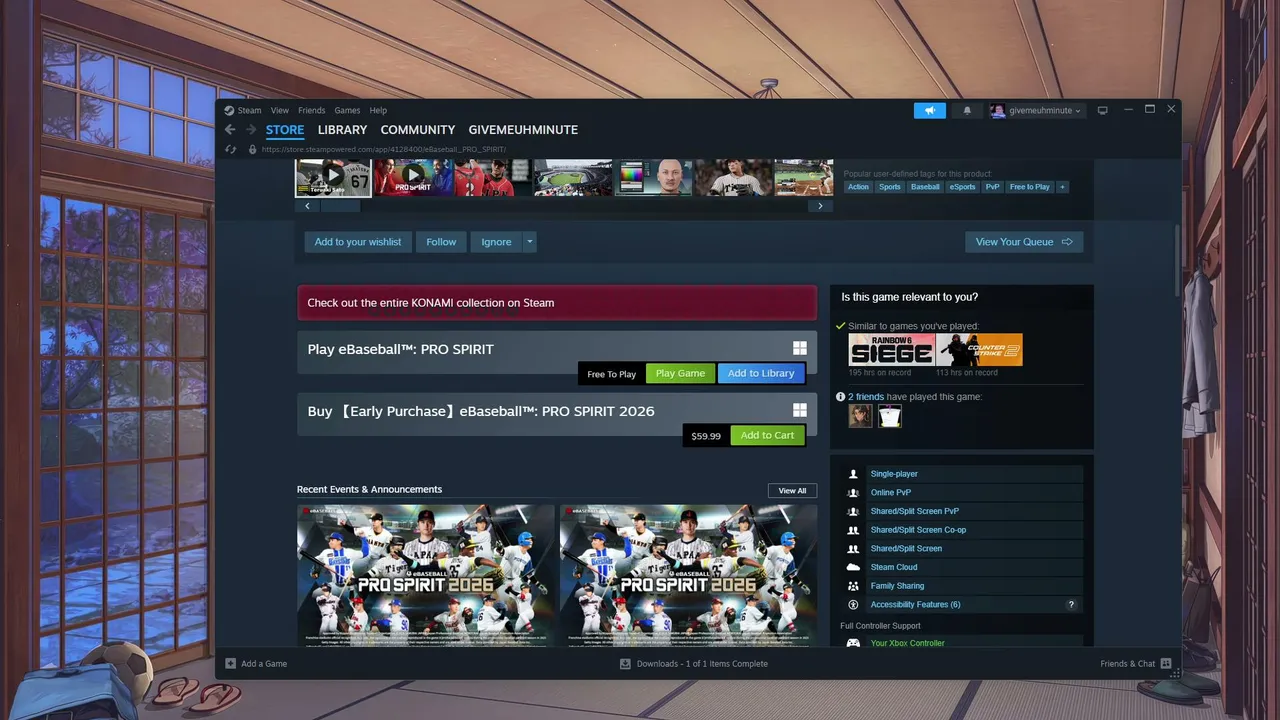Click the Action tag
1280x720 pixels.
[x=858, y=187]
